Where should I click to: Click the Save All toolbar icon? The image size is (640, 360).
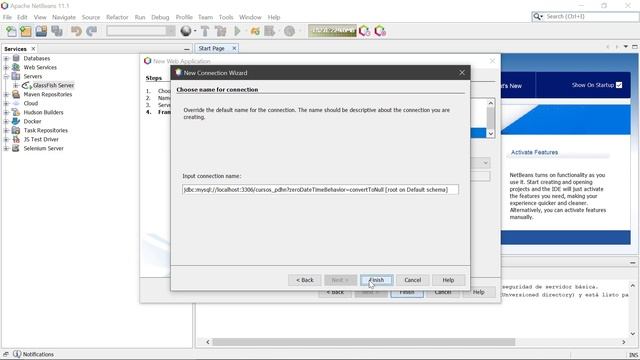[57, 31]
